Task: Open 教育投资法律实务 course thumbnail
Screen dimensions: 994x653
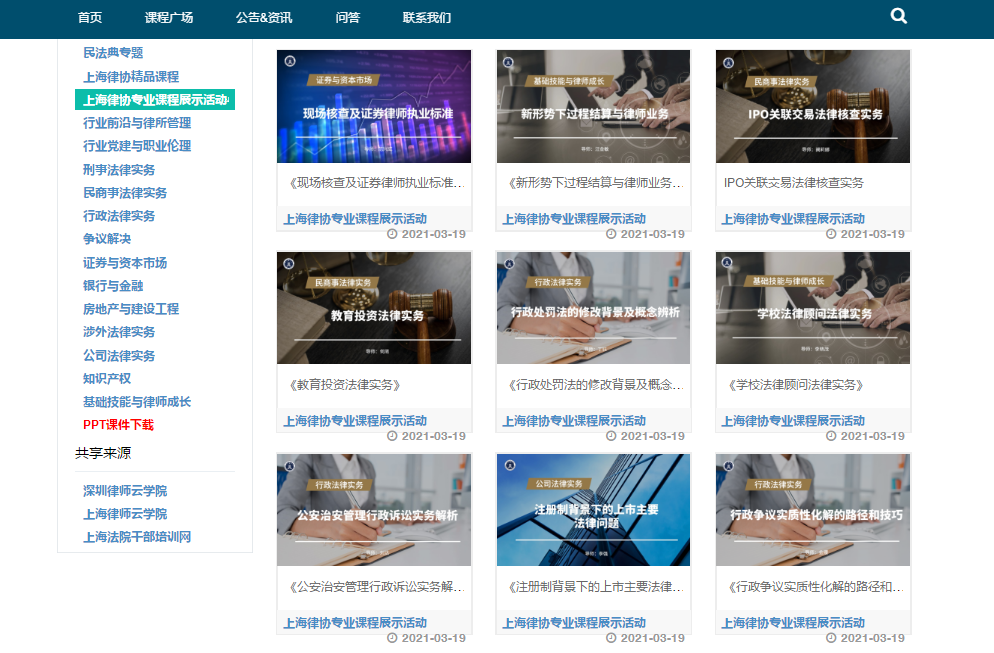Action: [374, 308]
